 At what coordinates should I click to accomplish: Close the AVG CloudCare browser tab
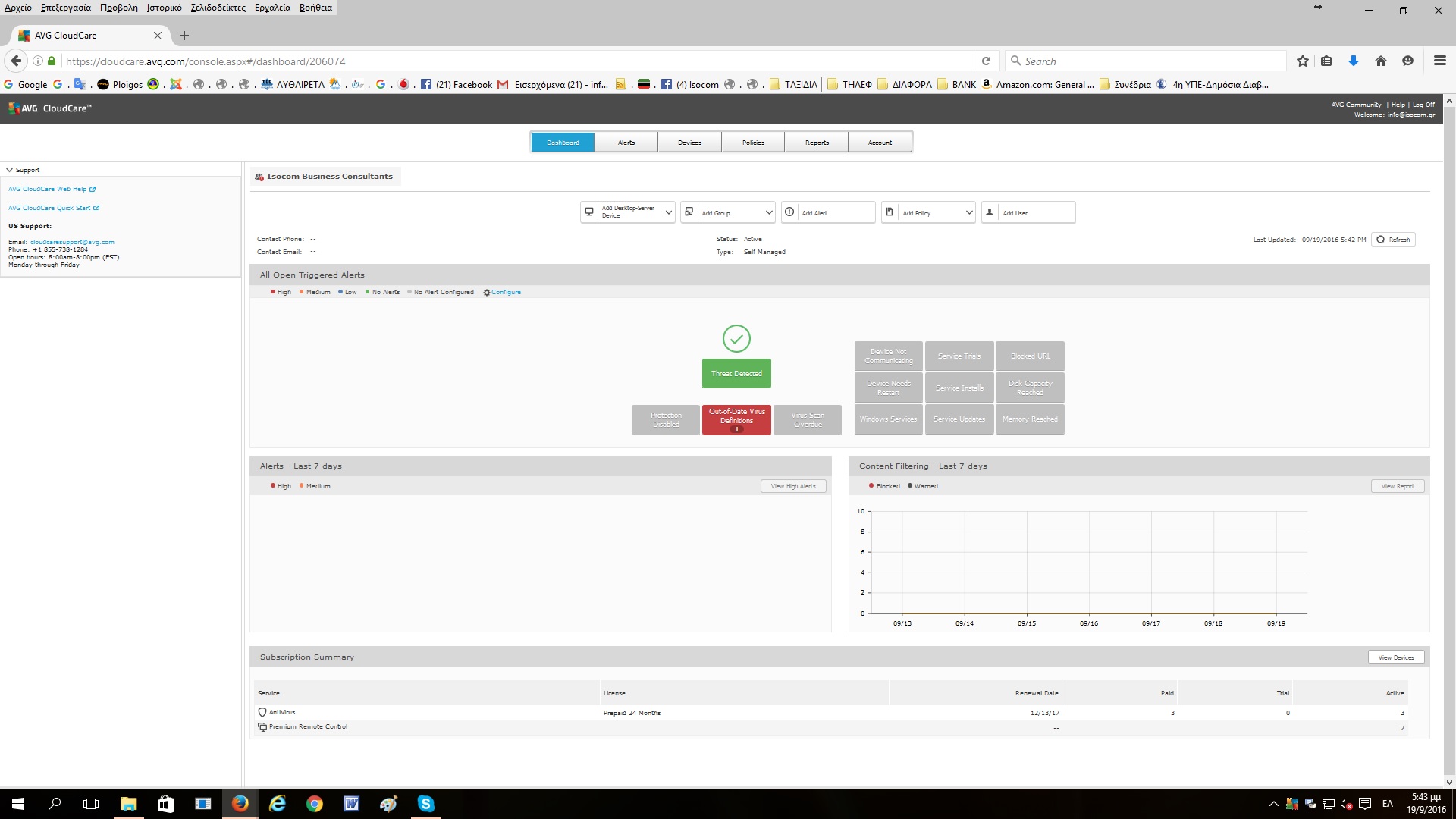pos(158,36)
